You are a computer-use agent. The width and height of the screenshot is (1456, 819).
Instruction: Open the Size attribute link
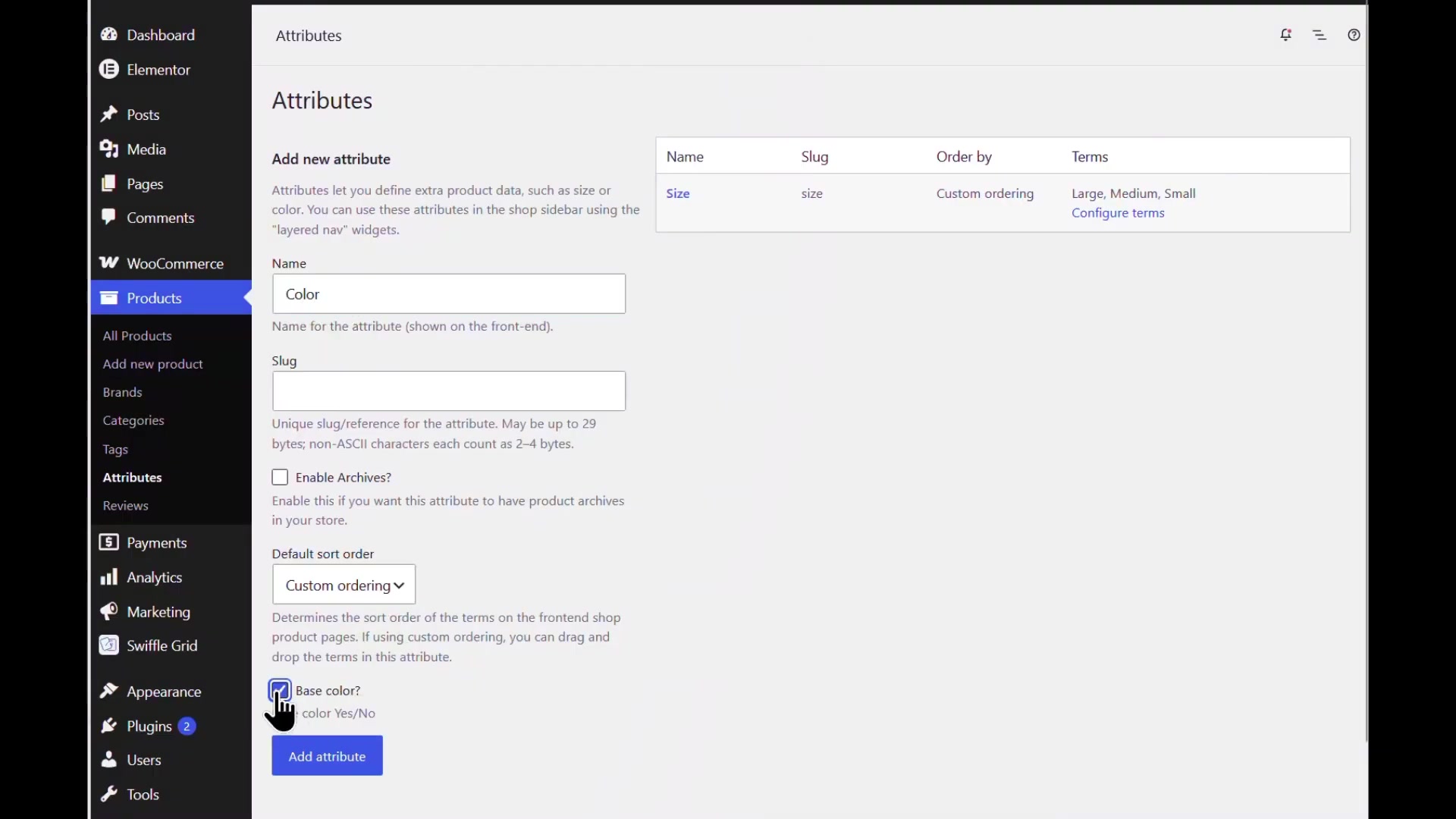pyautogui.click(x=678, y=193)
